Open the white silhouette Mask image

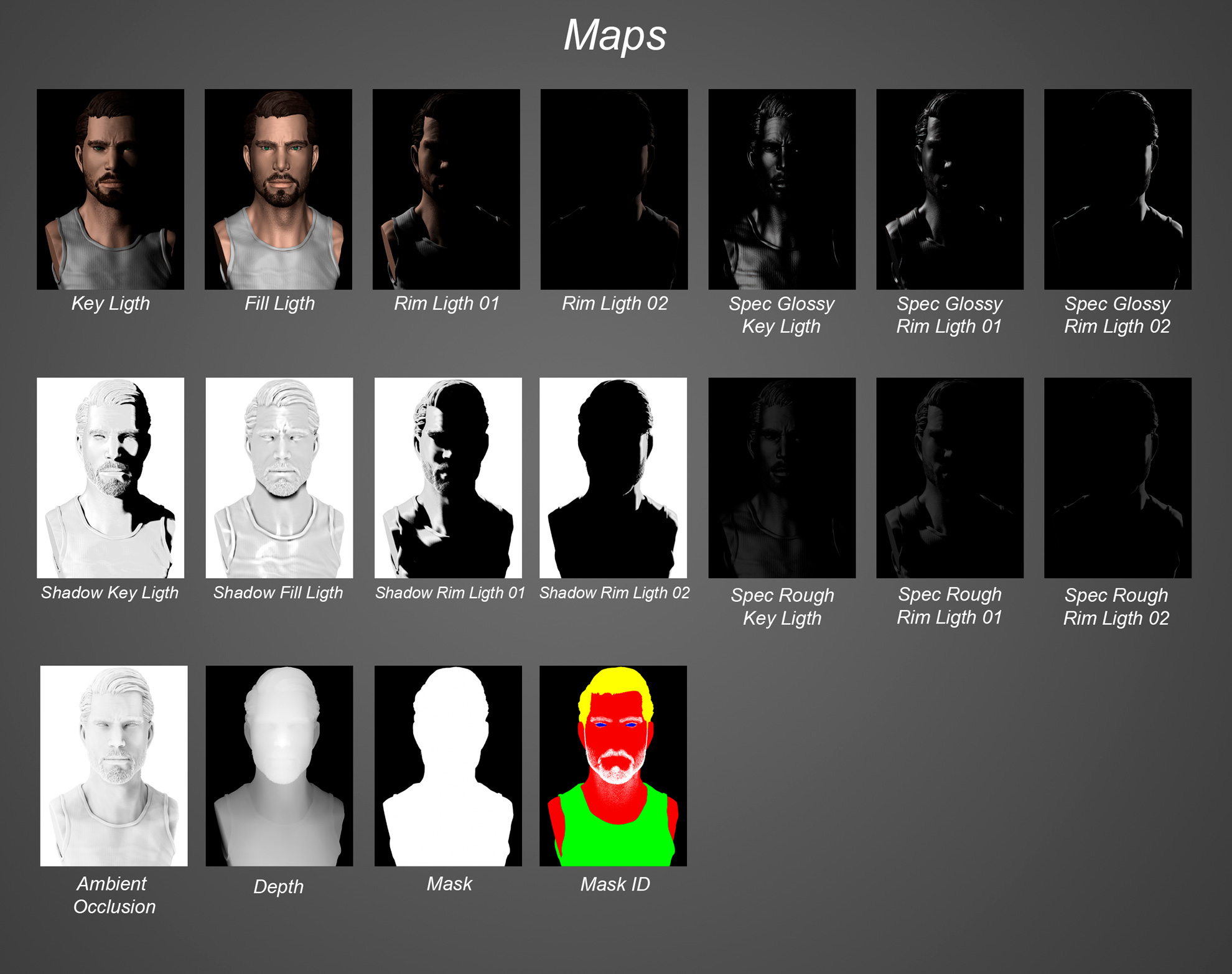pyautogui.click(x=448, y=766)
